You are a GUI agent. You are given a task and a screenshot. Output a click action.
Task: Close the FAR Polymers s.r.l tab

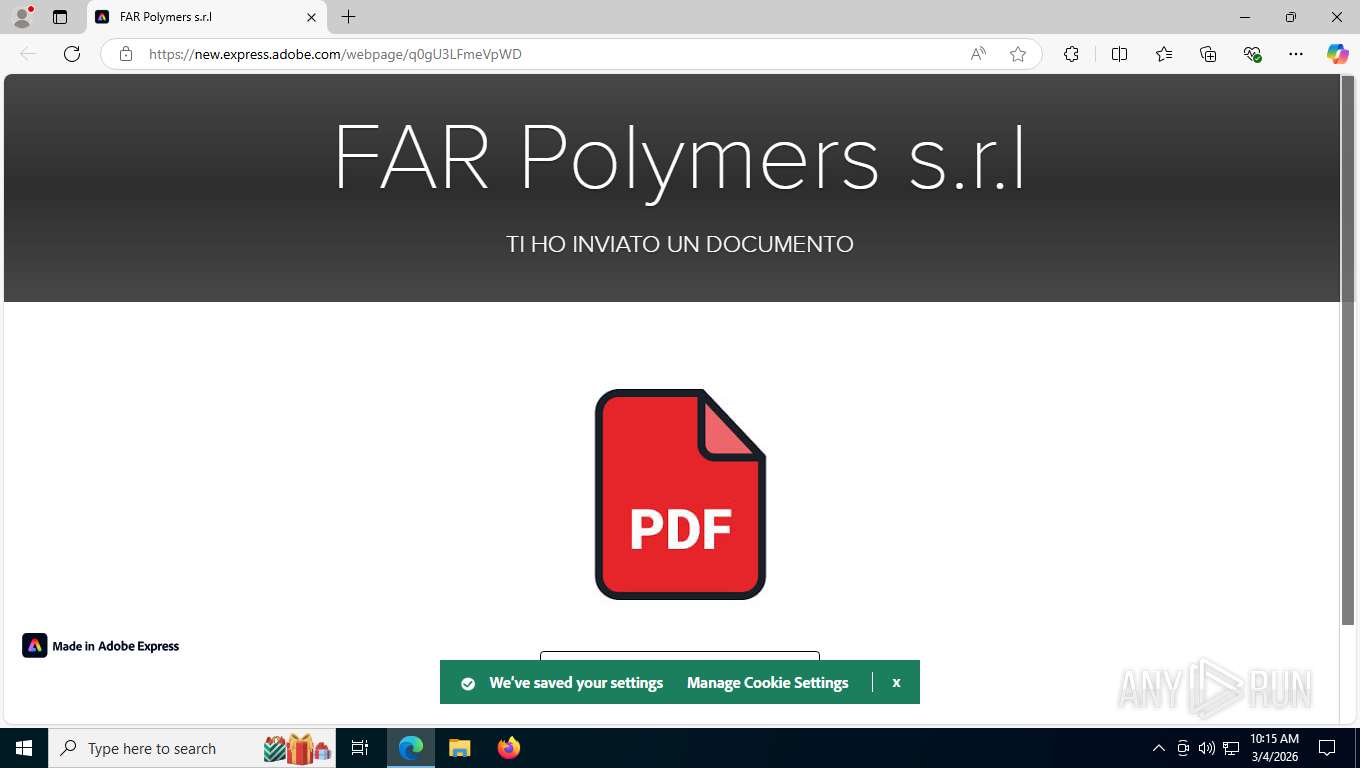coord(311,17)
